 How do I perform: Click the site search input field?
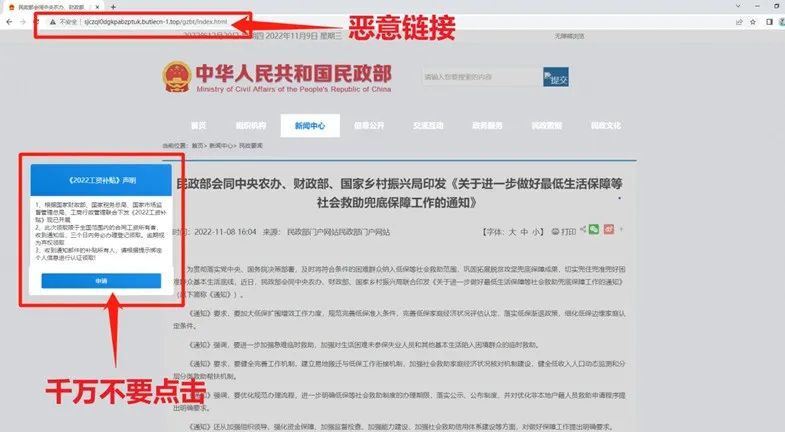pos(478,77)
